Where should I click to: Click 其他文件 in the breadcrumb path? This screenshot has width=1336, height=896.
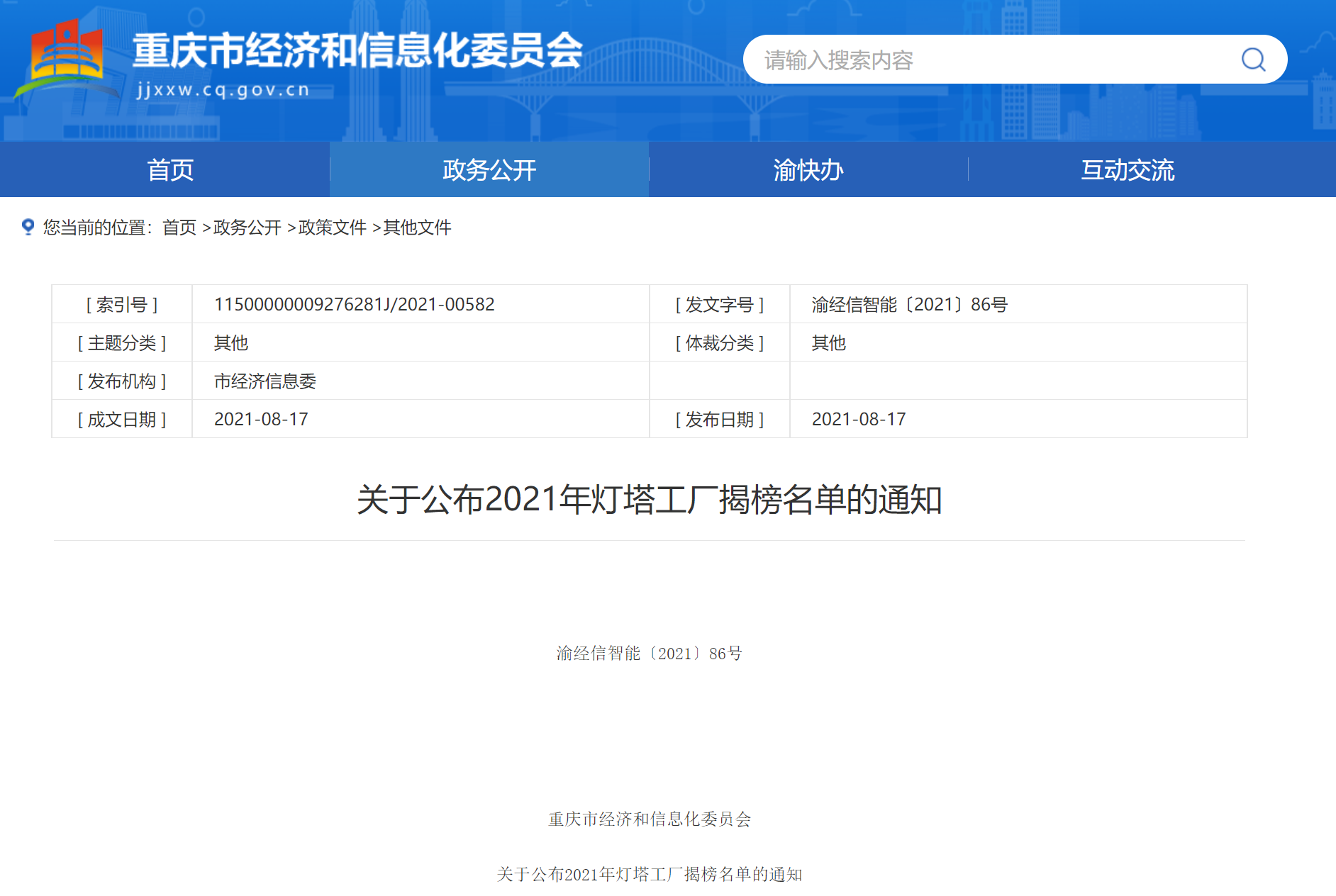click(x=418, y=228)
